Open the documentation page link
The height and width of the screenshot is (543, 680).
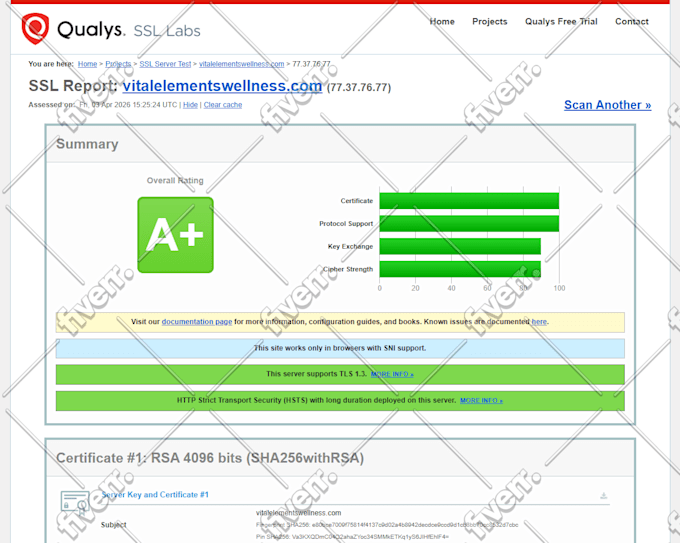tap(197, 322)
